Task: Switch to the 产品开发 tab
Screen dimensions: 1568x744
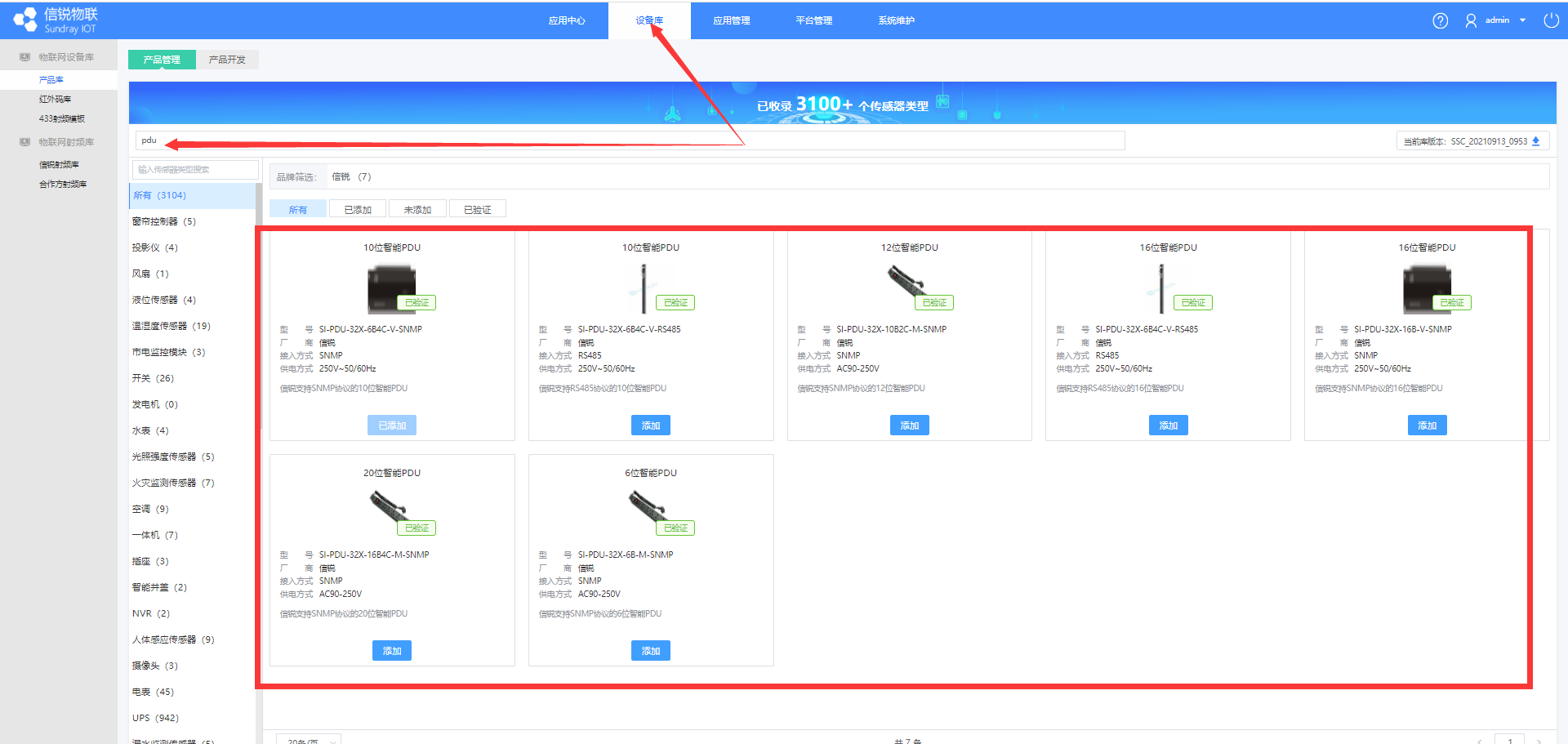Action: click(x=227, y=60)
